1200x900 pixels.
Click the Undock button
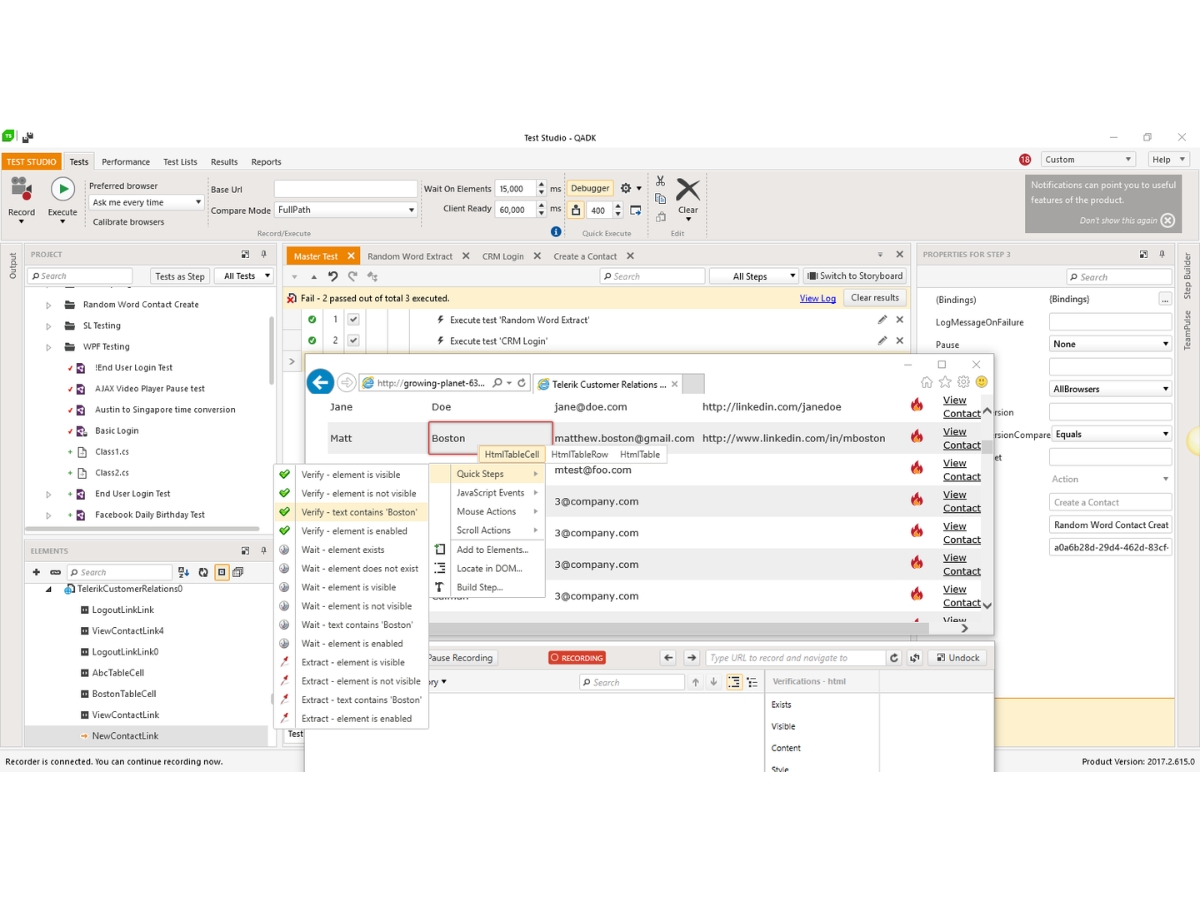(x=958, y=657)
